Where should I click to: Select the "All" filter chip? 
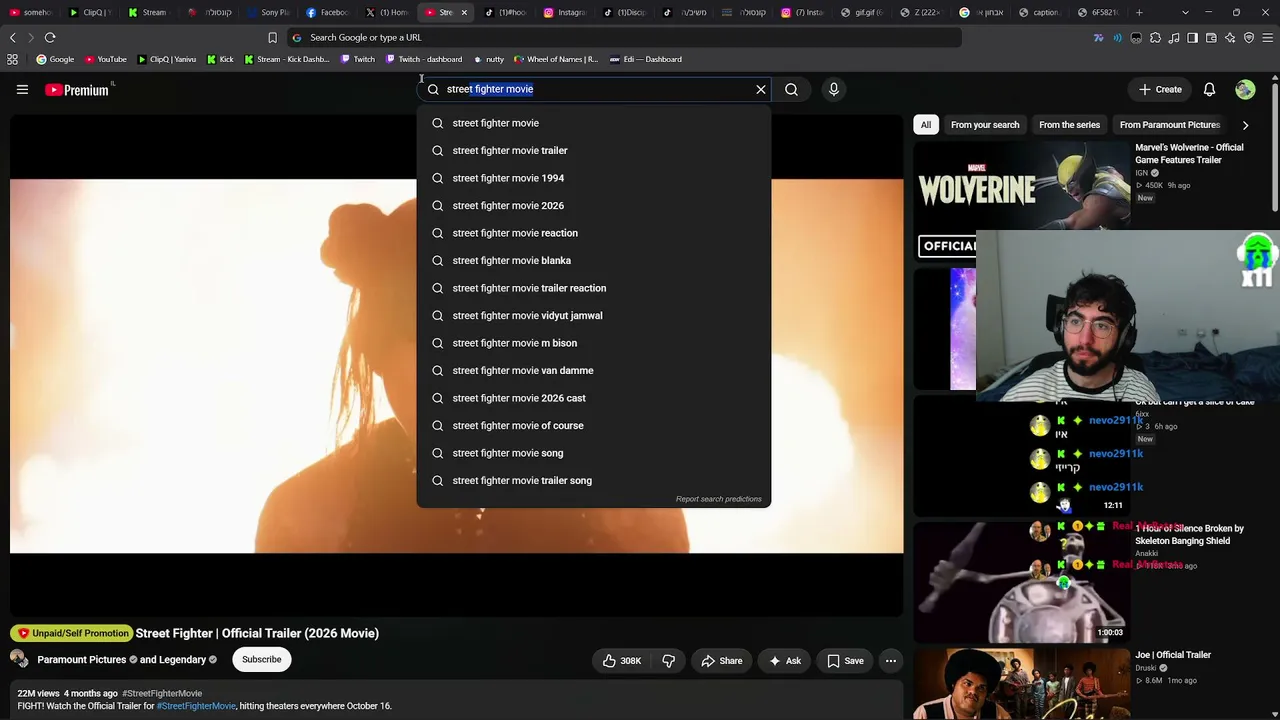coord(926,125)
